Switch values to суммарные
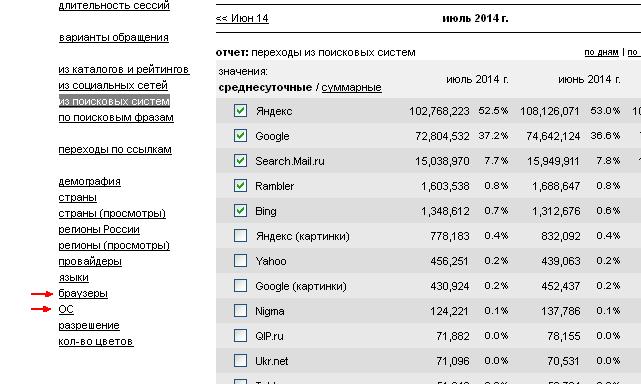 click(351, 88)
